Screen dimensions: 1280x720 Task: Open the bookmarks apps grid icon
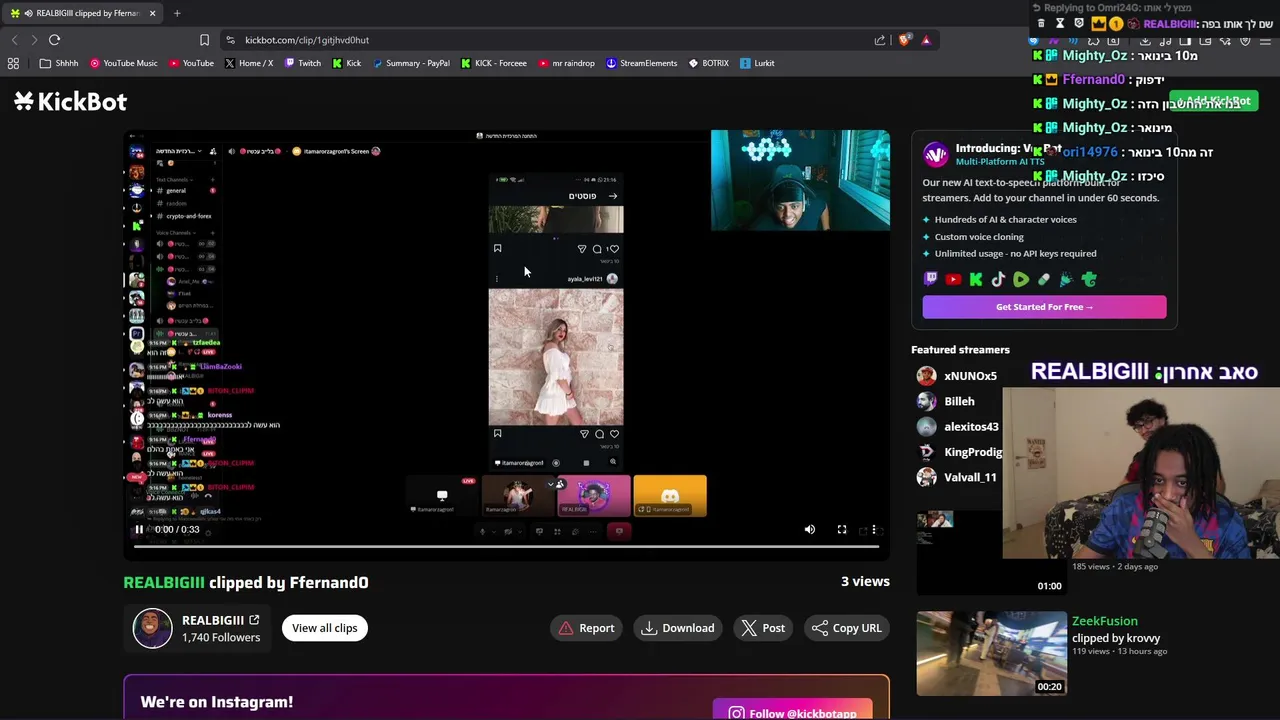tap(13, 63)
